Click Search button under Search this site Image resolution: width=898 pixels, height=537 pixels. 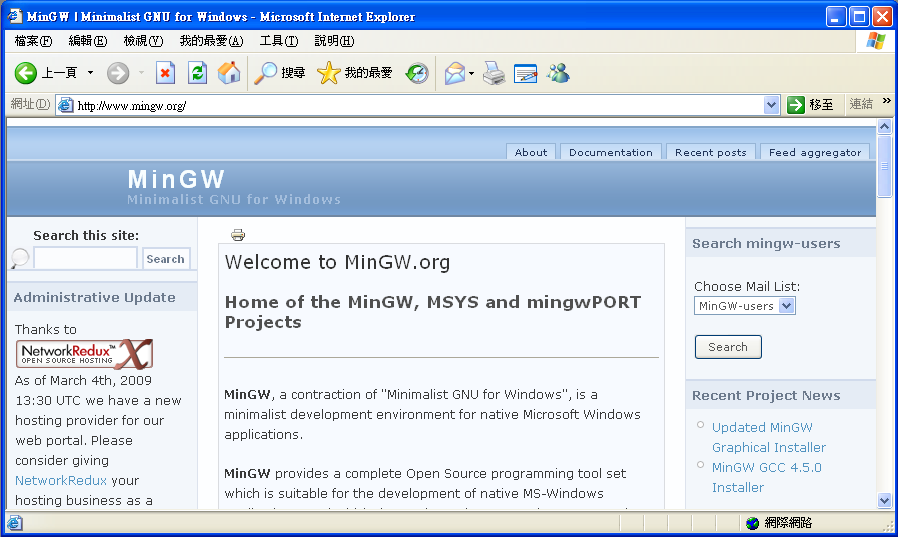(166, 259)
